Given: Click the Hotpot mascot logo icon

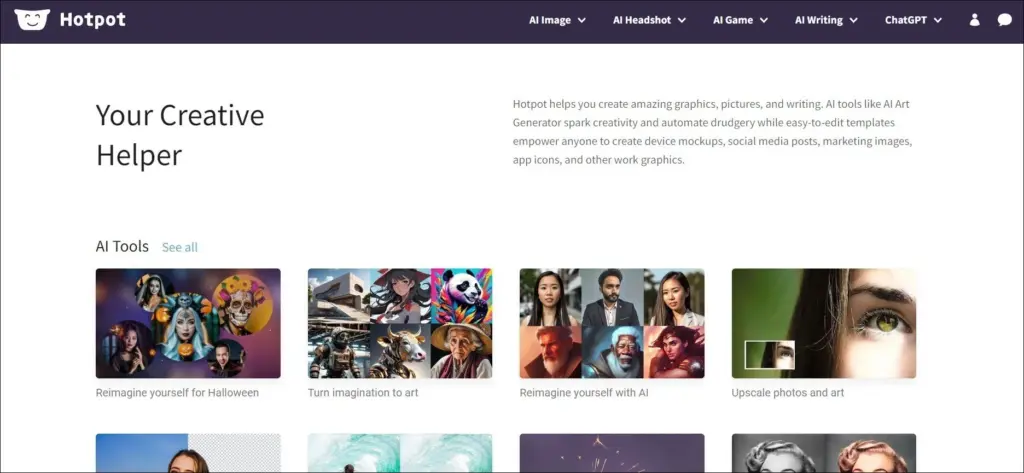Looking at the screenshot, I should [32, 20].
